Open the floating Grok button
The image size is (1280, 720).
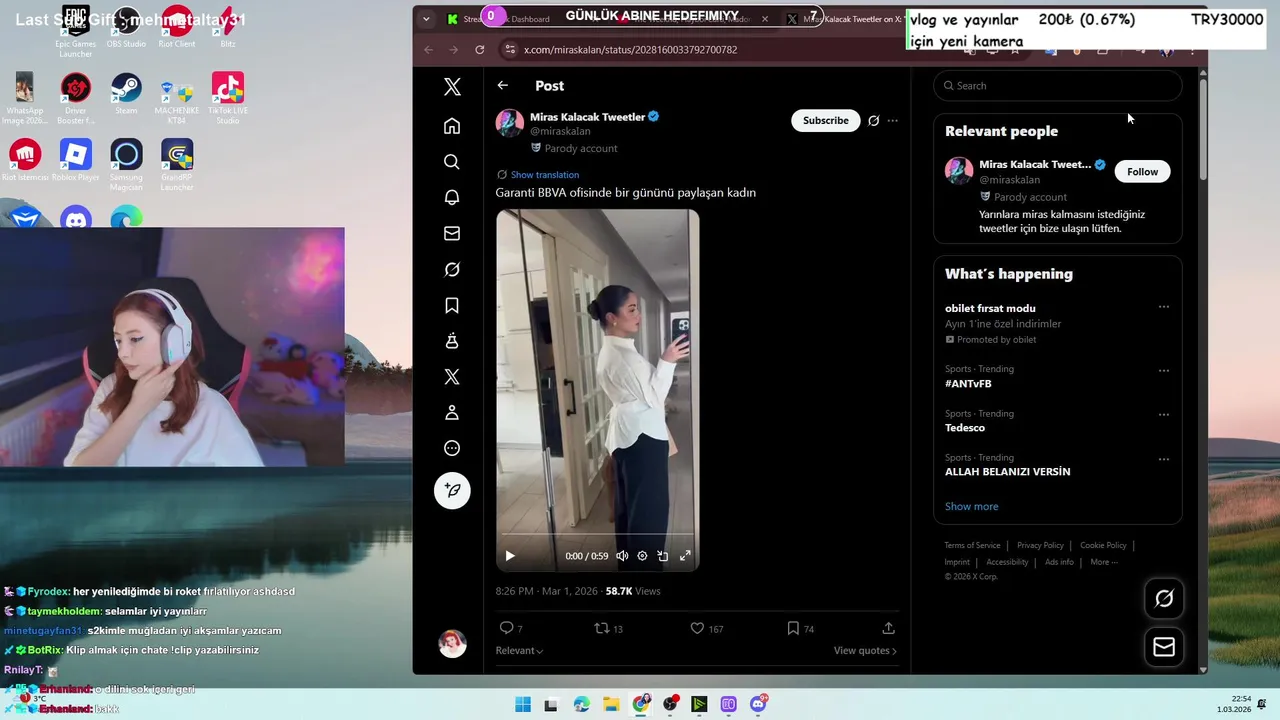pyautogui.click(x=1164, y=599)
